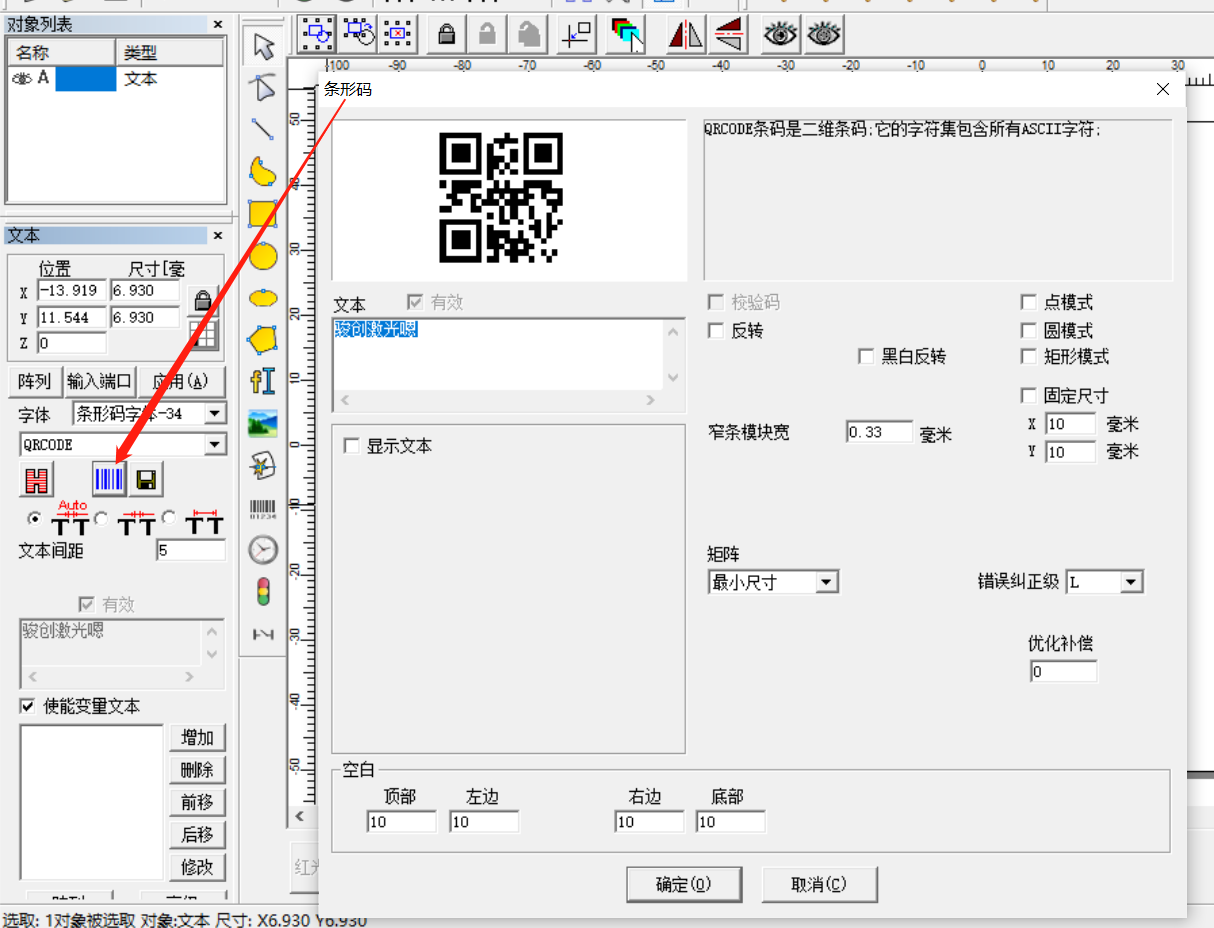Click the 窄条模块宽 0.33 input field
The image size is (1214, 928).
tap(879, 432)
